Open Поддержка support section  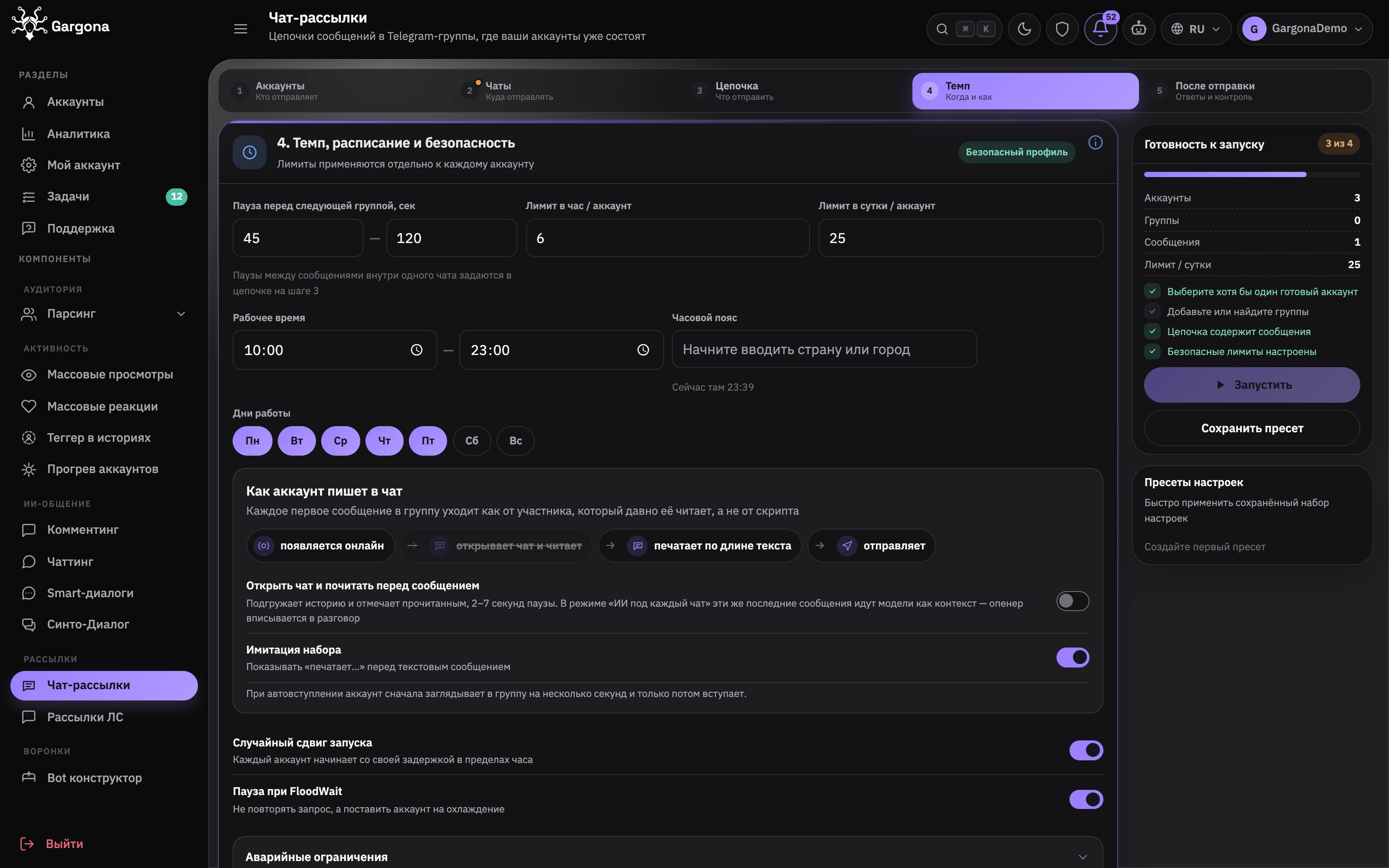[x=104, y=228]
